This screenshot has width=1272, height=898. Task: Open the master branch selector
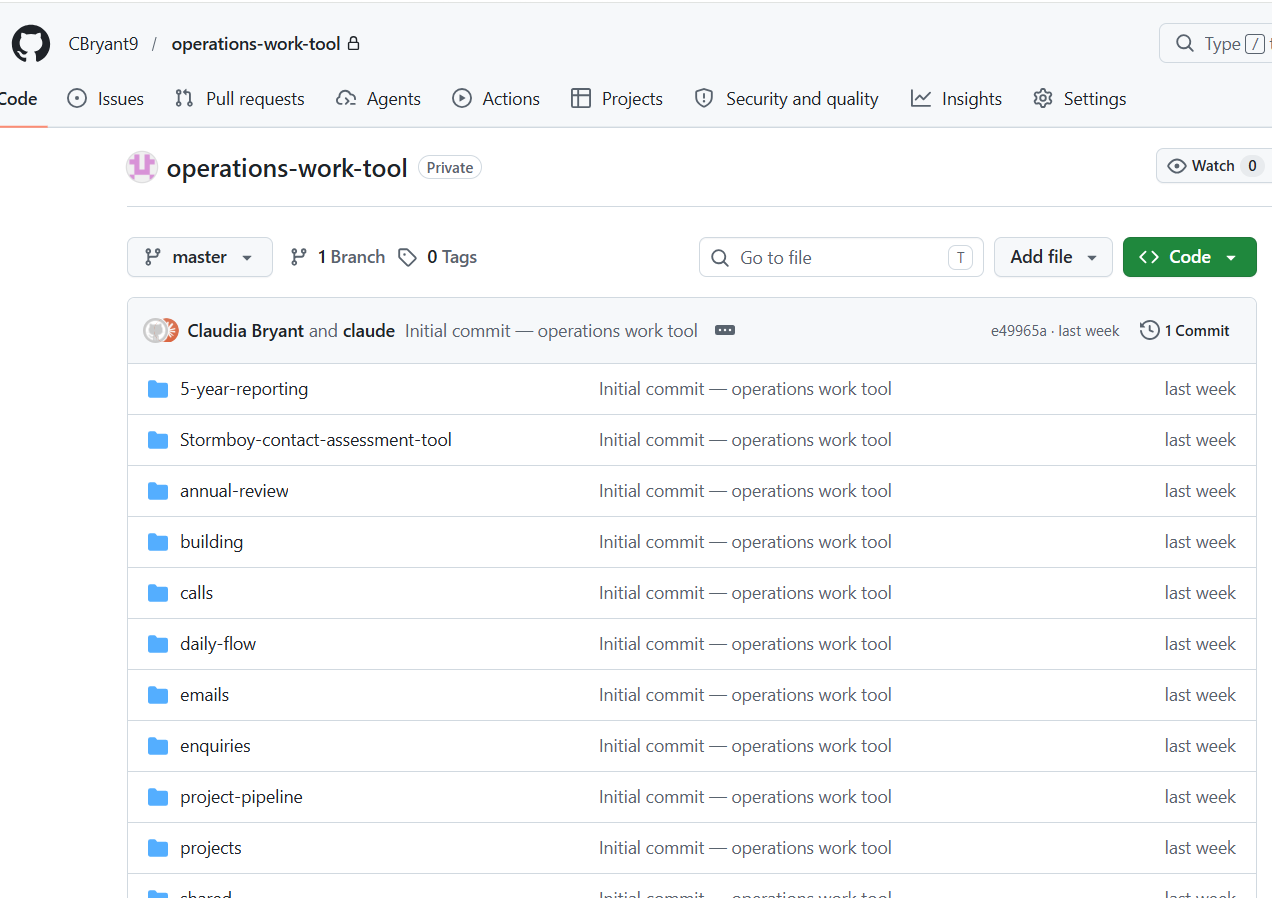click(199, 257)
